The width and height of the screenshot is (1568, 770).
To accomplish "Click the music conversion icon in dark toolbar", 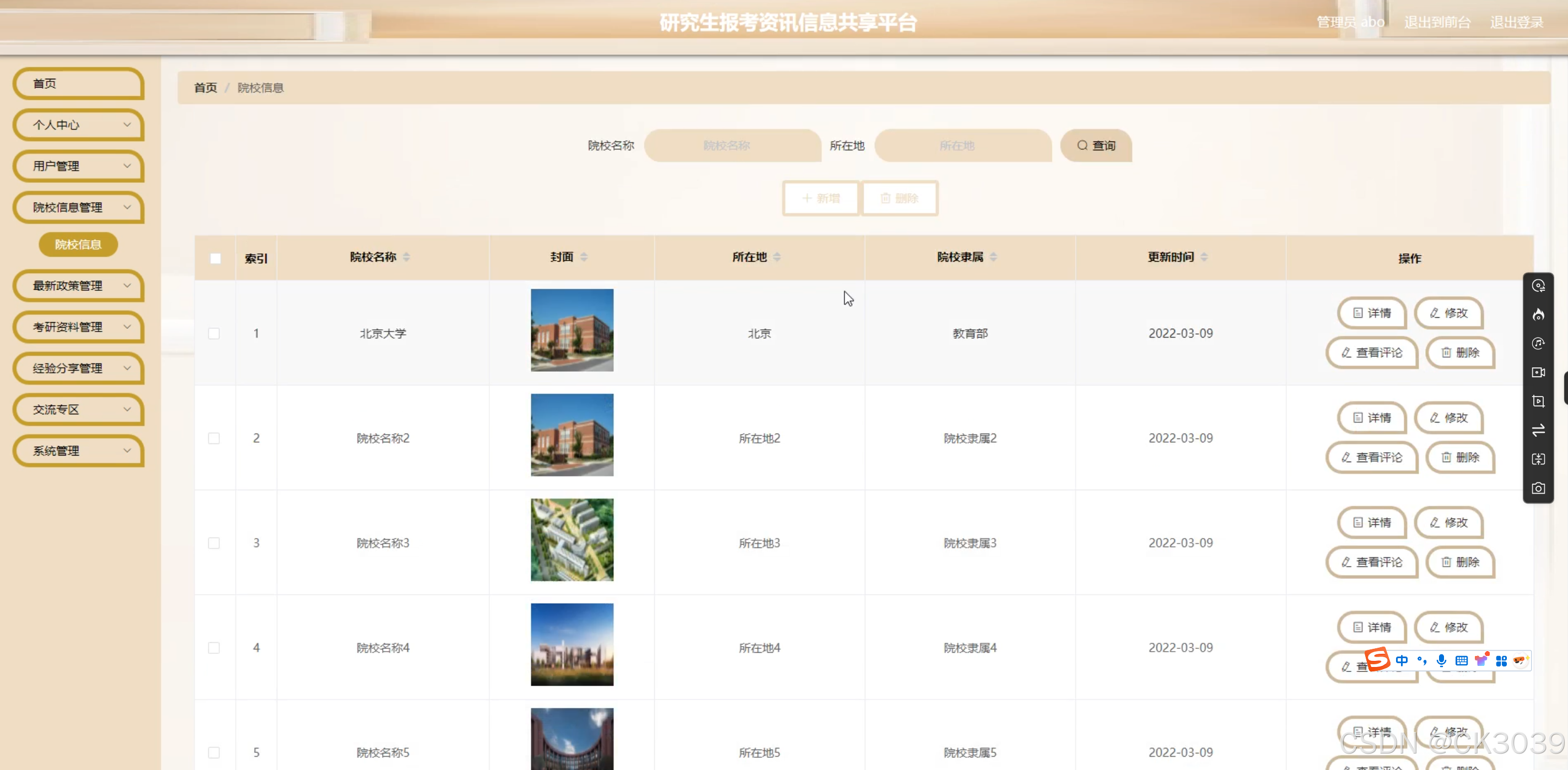I will pyautogui.click(x=1538, y=343).
